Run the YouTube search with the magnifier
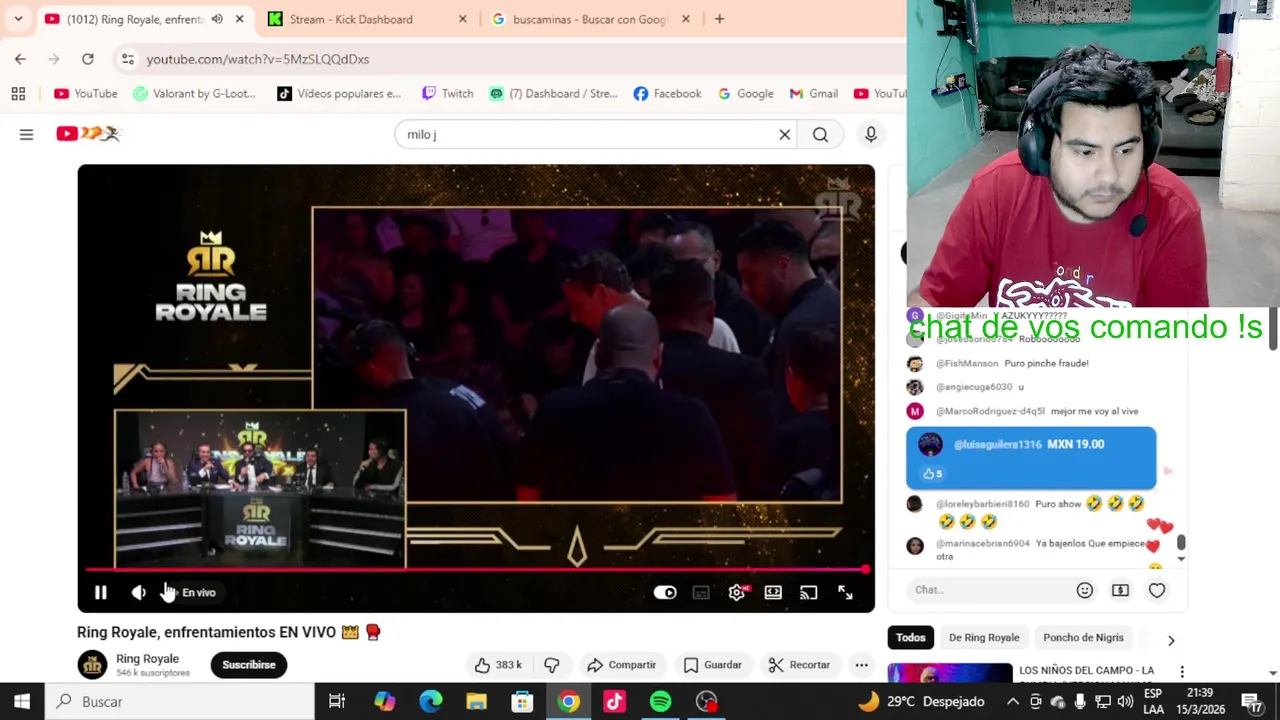 click(x=820, y=134)
